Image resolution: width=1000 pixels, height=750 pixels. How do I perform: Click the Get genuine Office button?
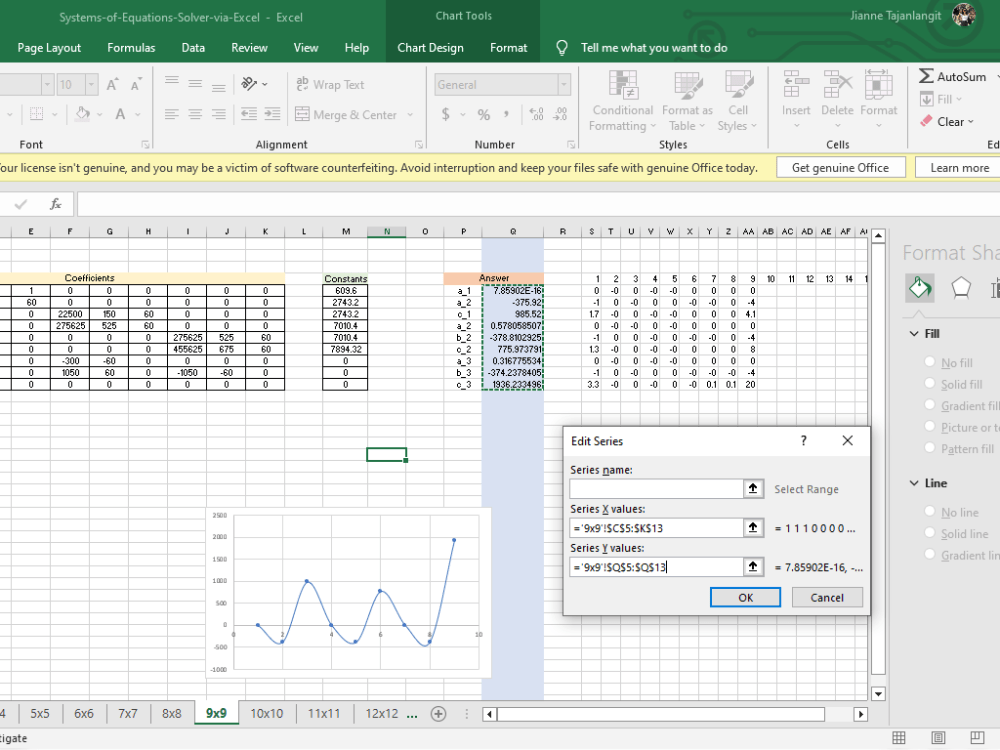tap(841, 168)
